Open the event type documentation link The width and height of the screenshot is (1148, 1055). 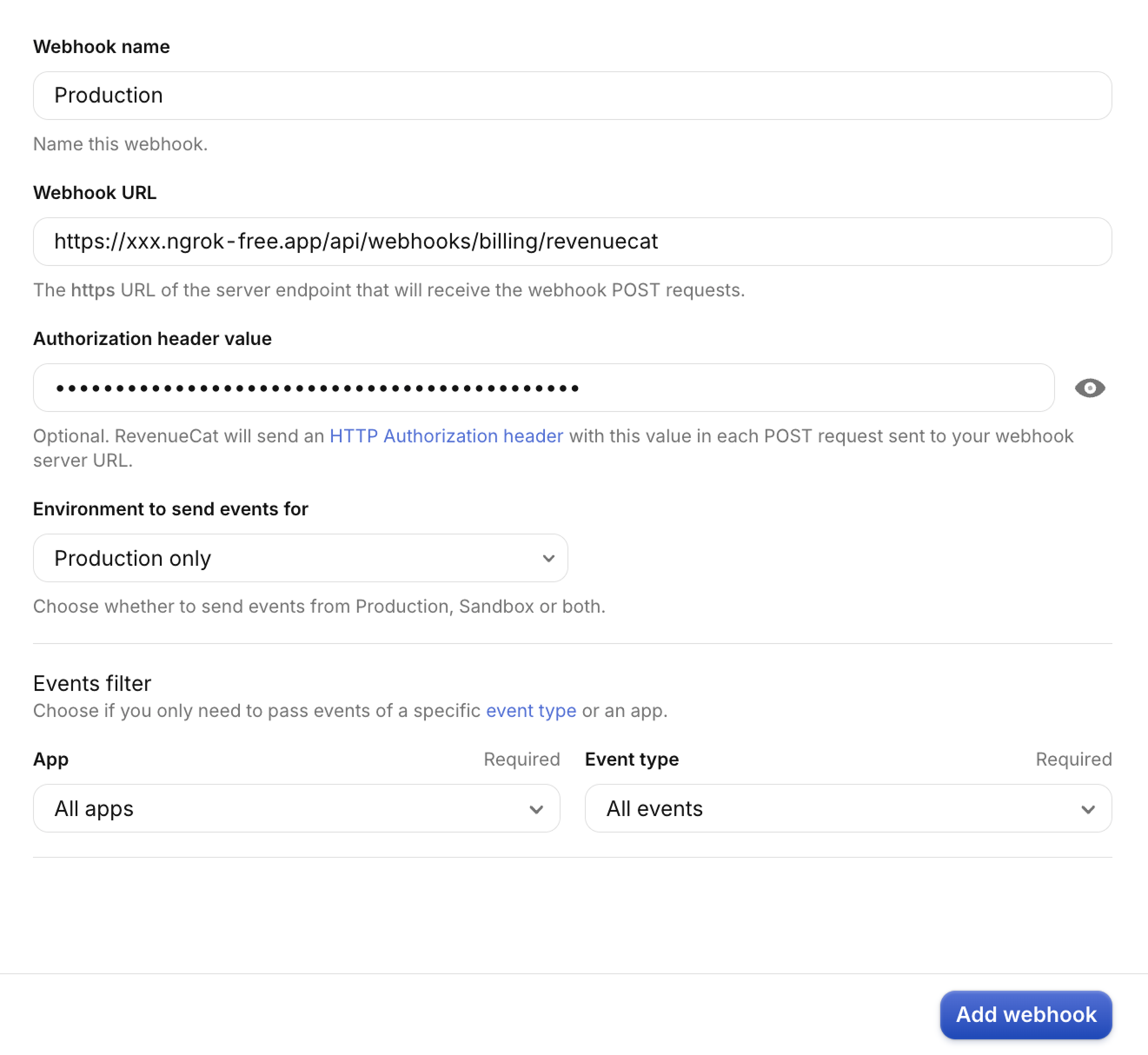point(531,711)
